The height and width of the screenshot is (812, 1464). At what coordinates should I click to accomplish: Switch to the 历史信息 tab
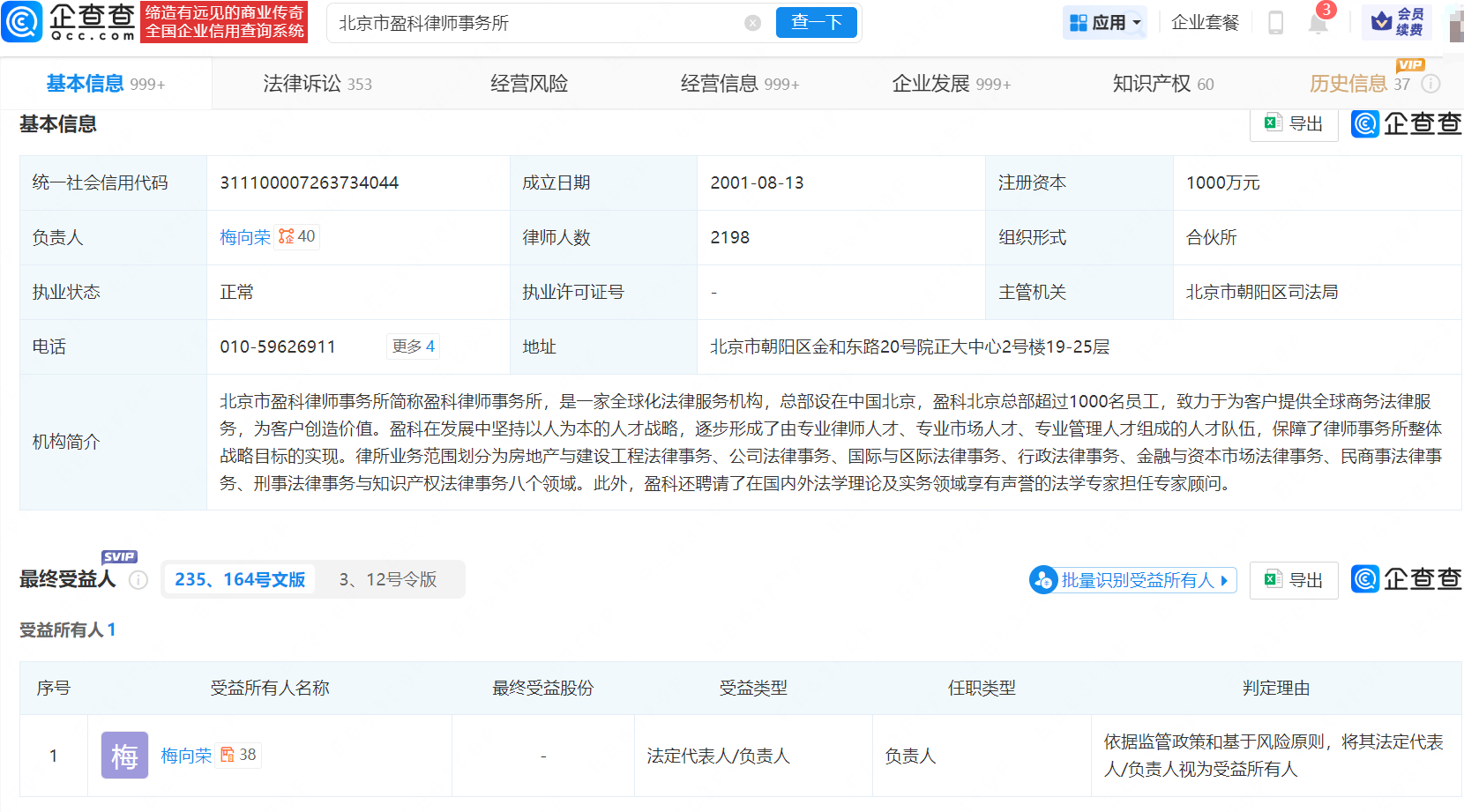coord(1360,84)
